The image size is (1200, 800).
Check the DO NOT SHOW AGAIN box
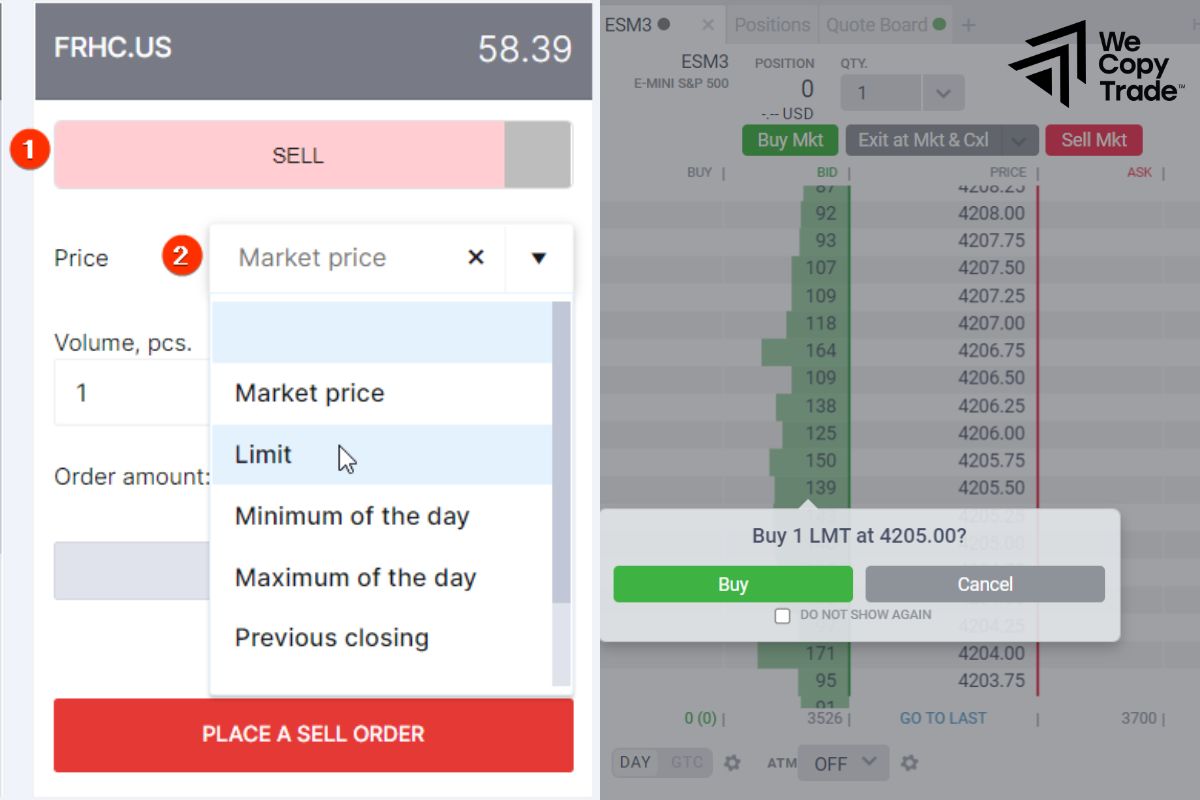783,616
